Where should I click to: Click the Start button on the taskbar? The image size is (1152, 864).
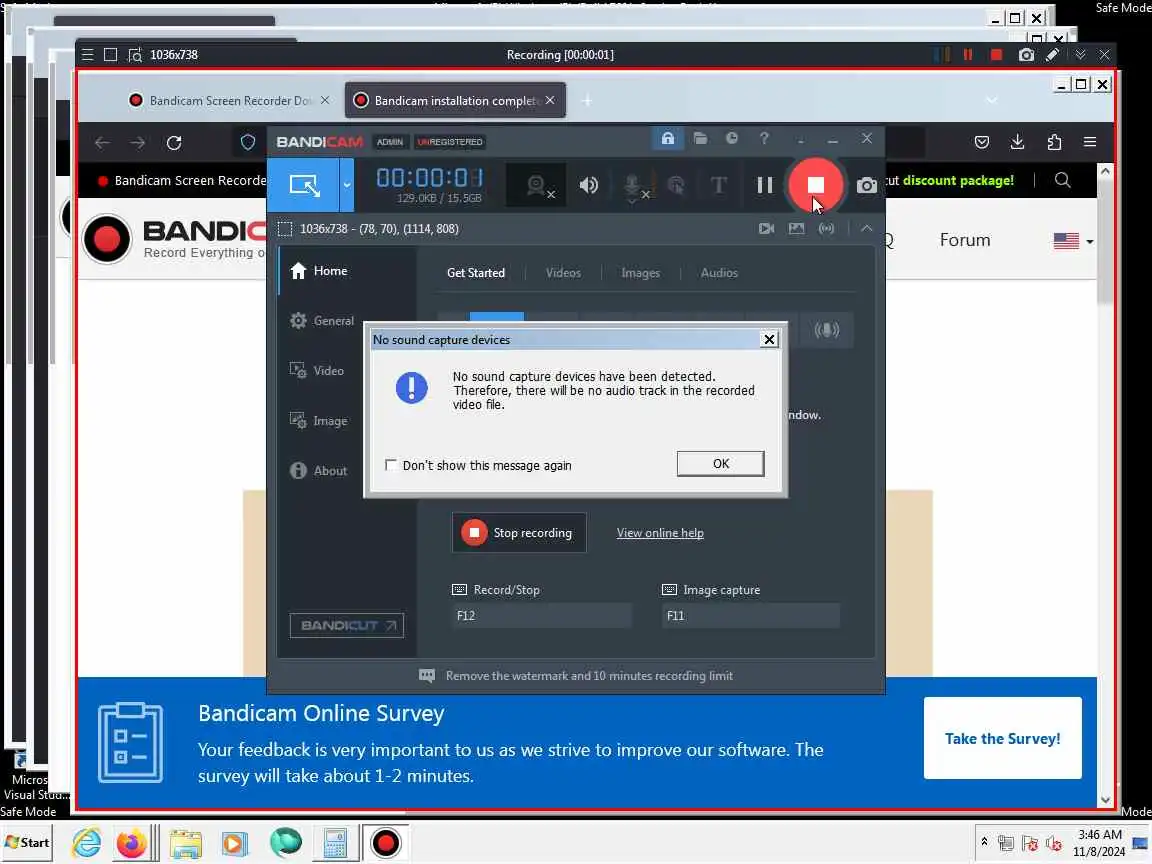[x=28, y=843]
